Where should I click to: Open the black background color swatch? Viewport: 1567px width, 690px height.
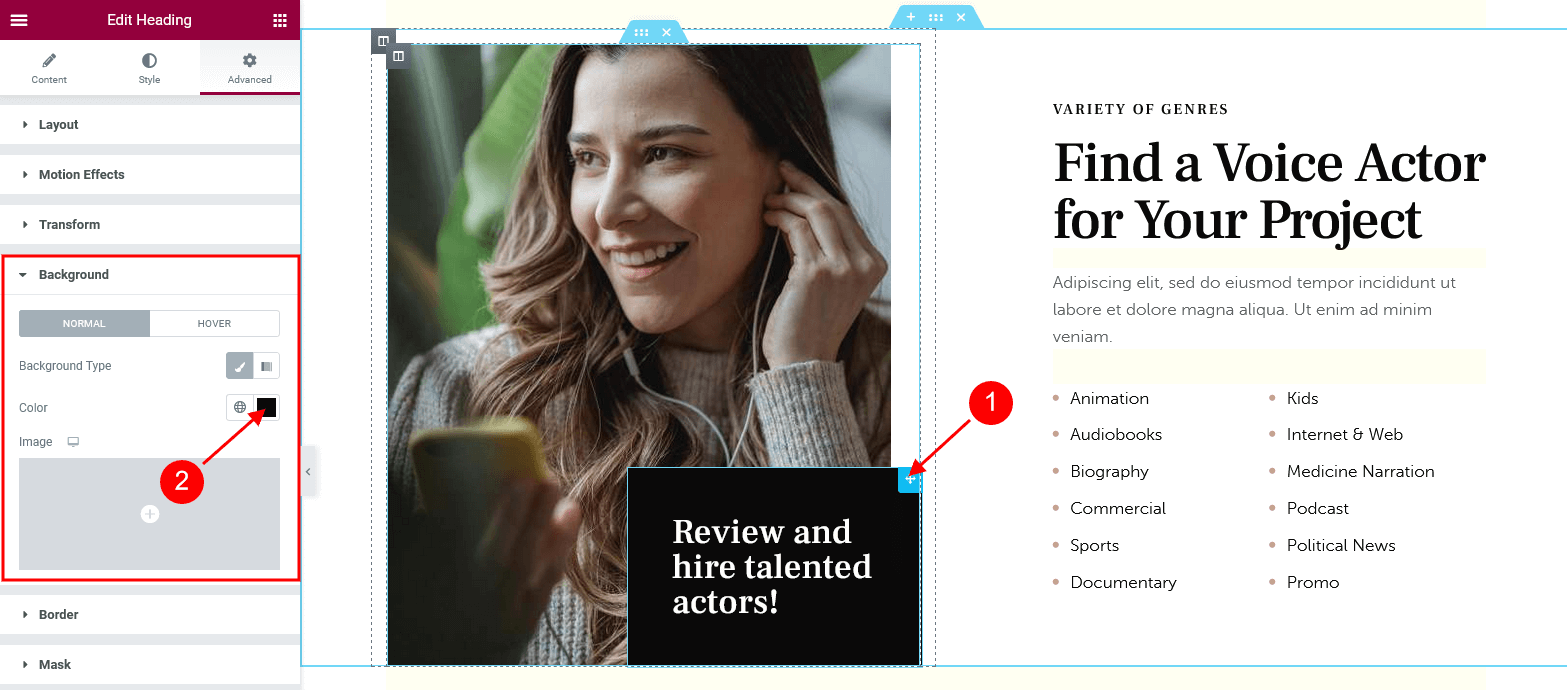[x=267, y=407]
